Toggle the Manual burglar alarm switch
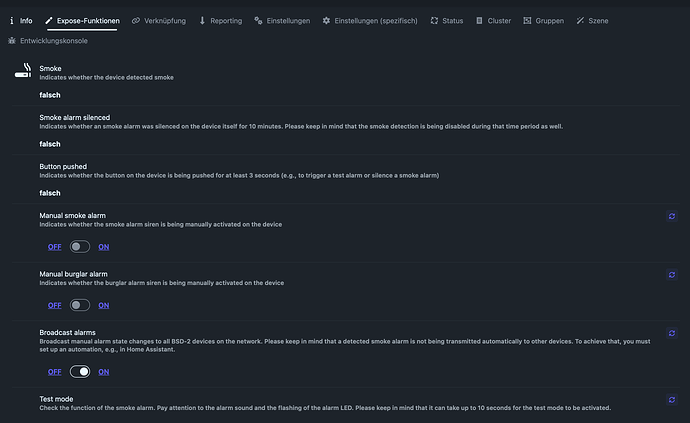The image size is (690, 423). click(80, 305)
